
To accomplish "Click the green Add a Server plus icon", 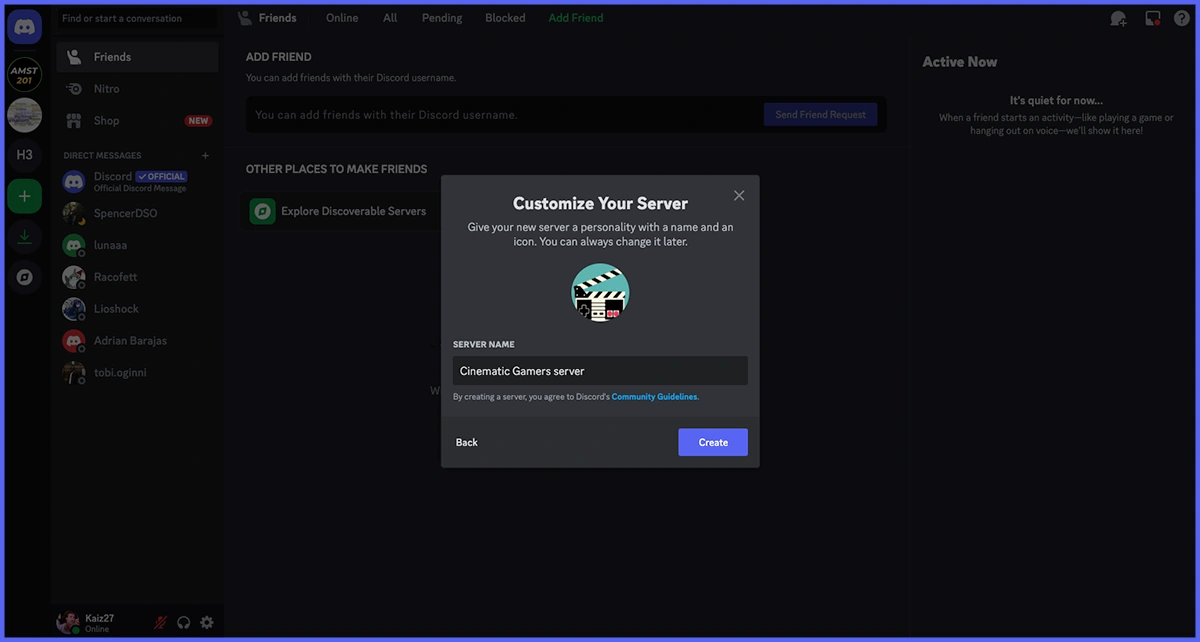I will click(25, 196).
